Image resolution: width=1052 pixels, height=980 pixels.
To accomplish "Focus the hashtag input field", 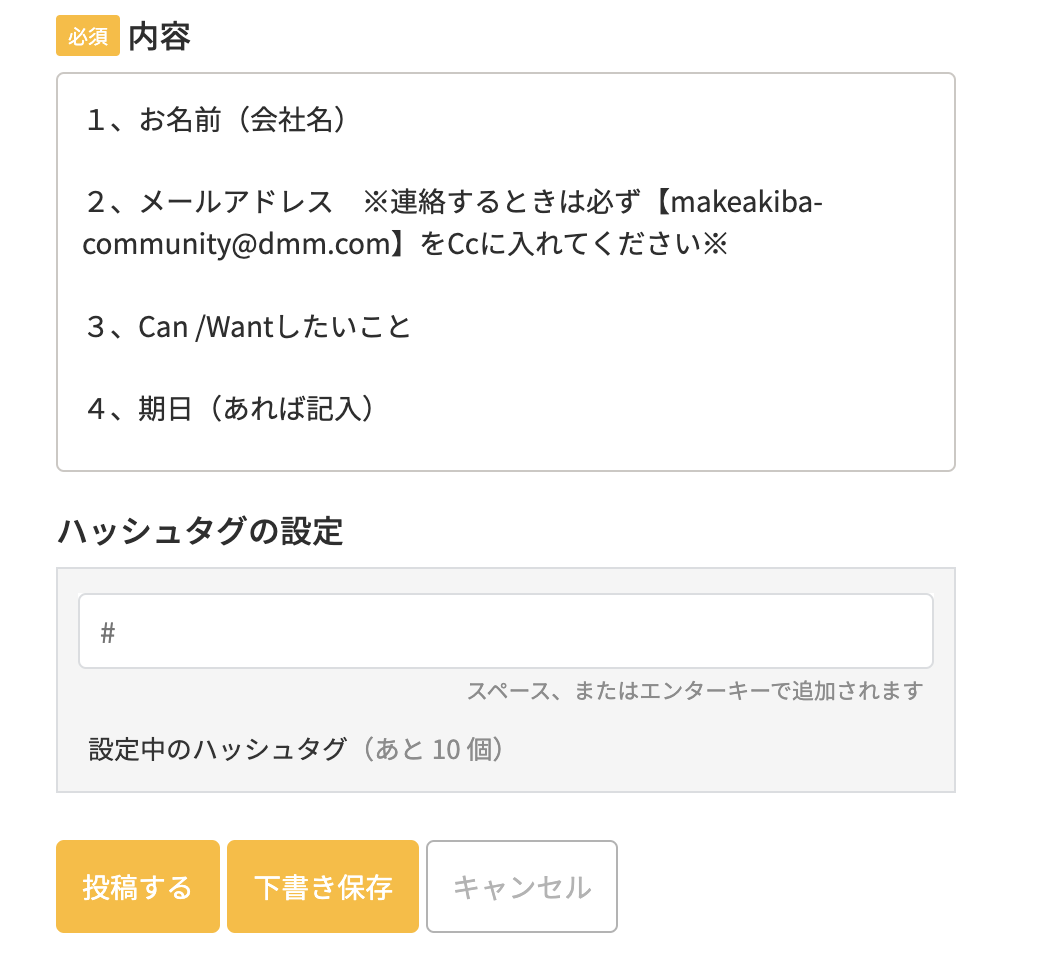I will point(505,631).
